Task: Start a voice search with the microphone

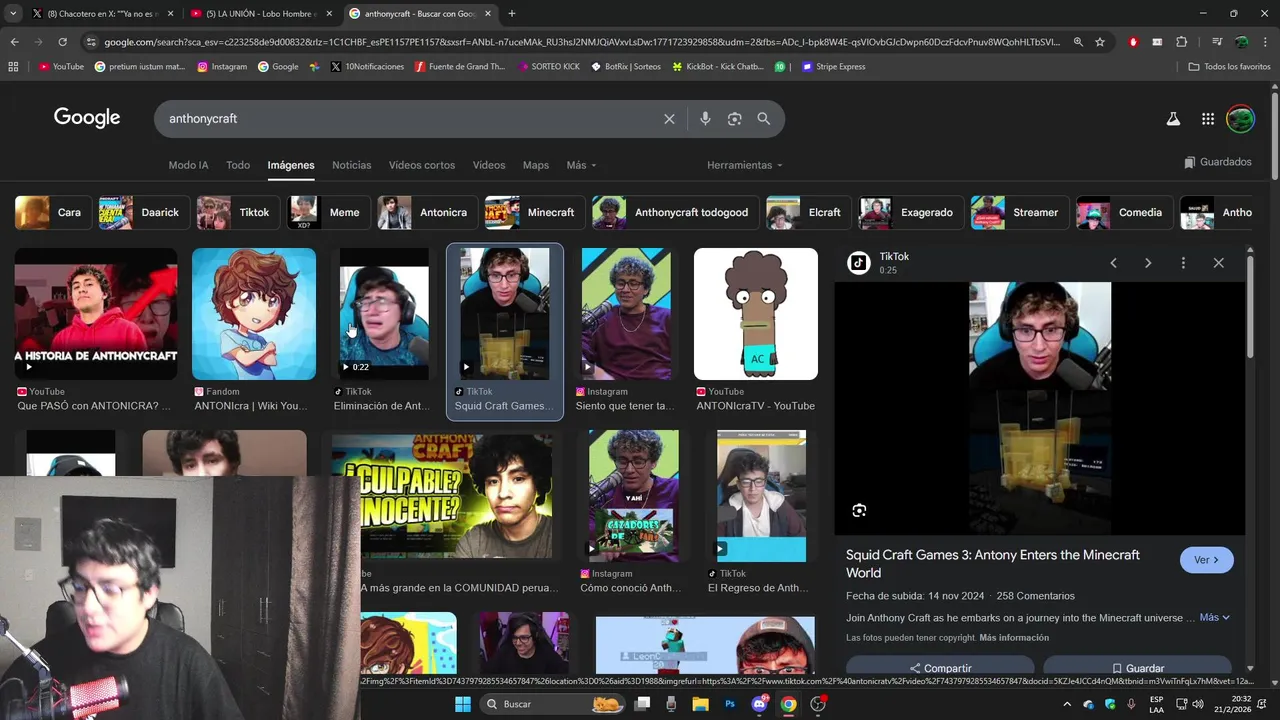Action: (705, 119)
